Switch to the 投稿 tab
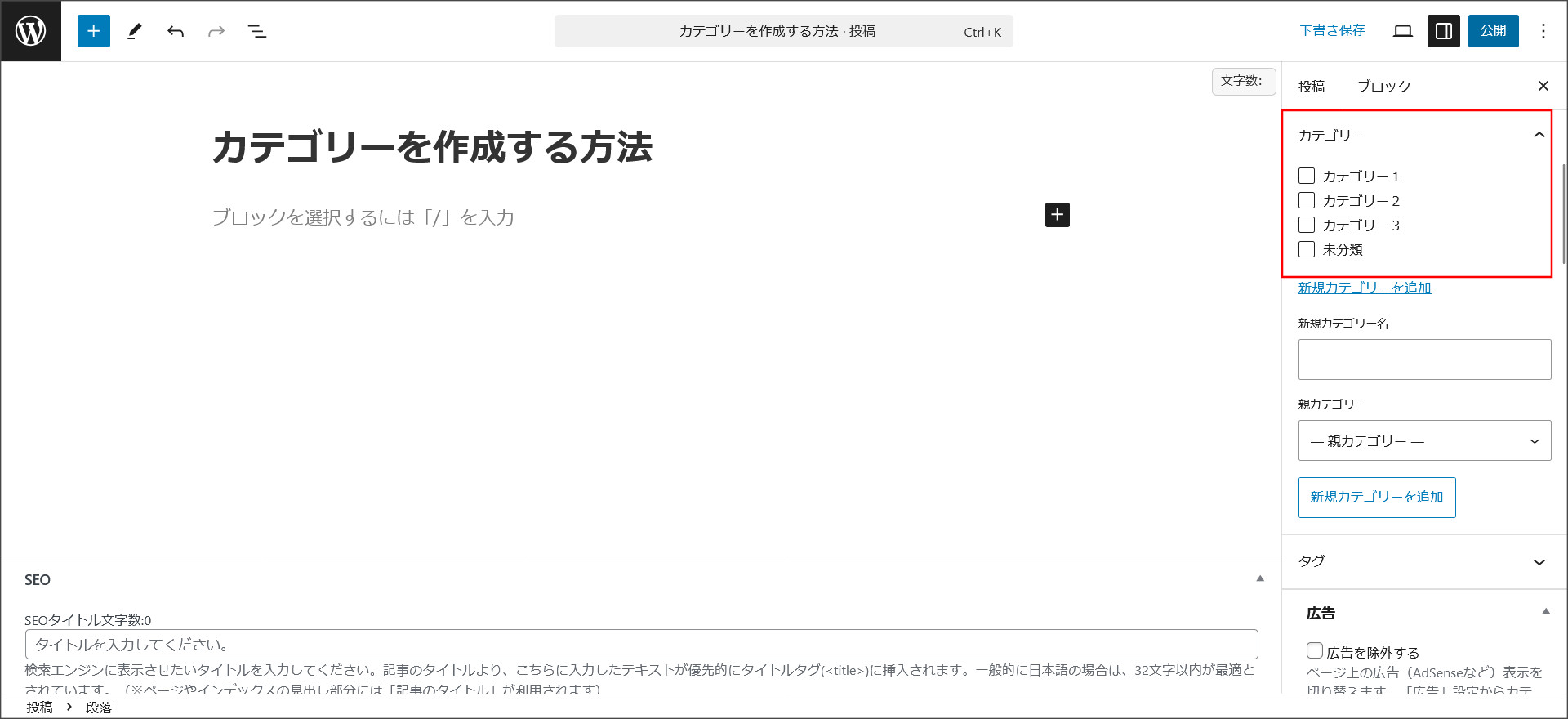1568x719 pixels. 1312,87
